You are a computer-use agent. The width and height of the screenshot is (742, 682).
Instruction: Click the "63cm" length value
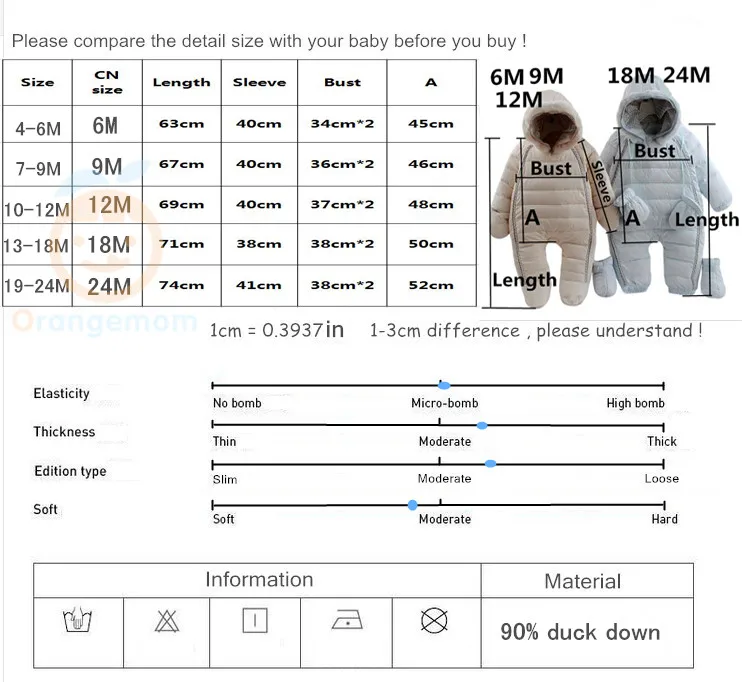click(x=182, y=124)
